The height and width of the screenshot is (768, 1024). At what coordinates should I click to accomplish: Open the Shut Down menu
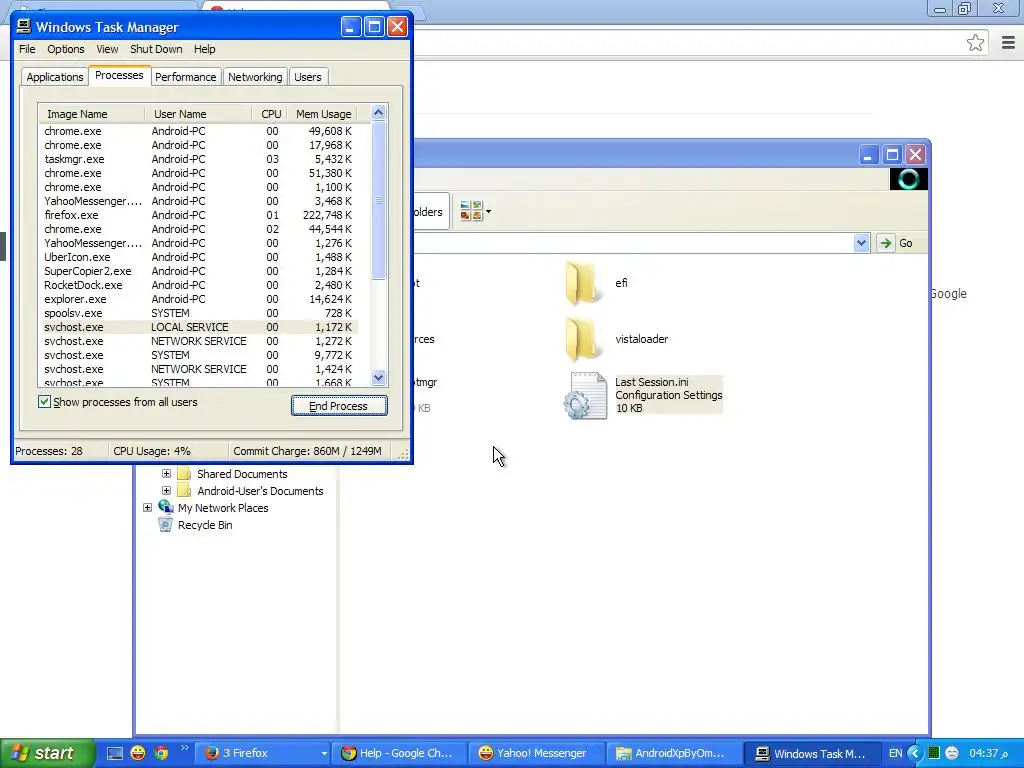click(156, 49)
